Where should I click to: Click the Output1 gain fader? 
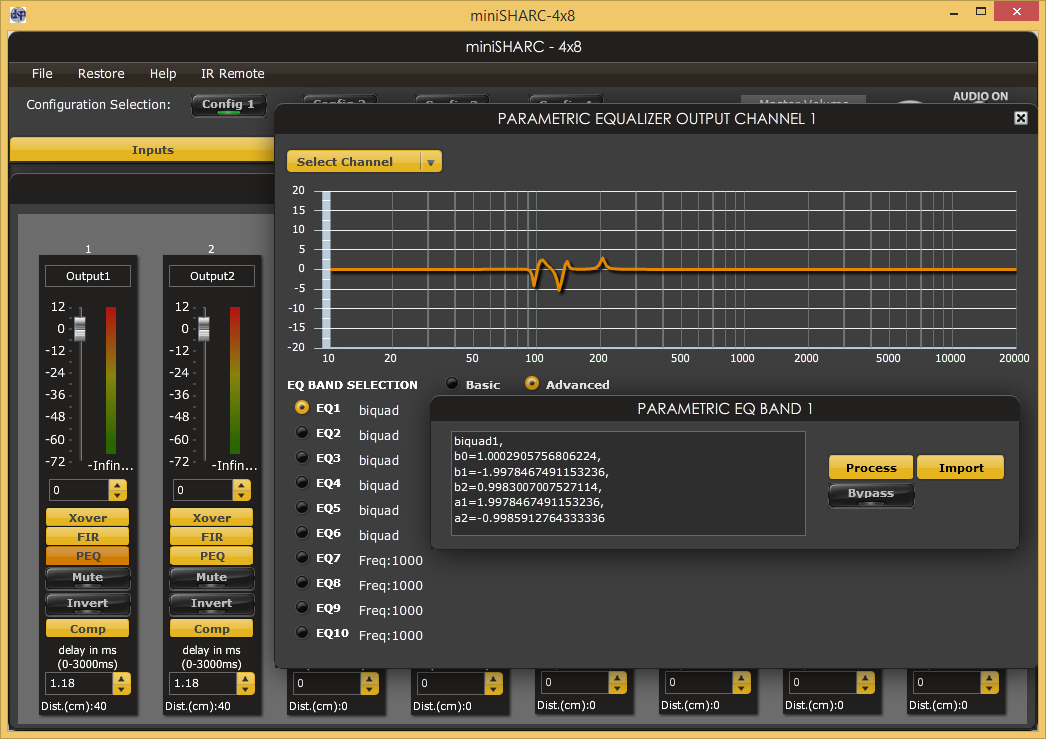[x=80, y=328]
